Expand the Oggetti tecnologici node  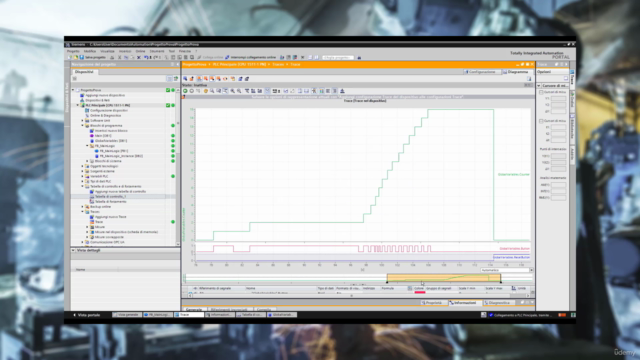[x=82, y=166]
